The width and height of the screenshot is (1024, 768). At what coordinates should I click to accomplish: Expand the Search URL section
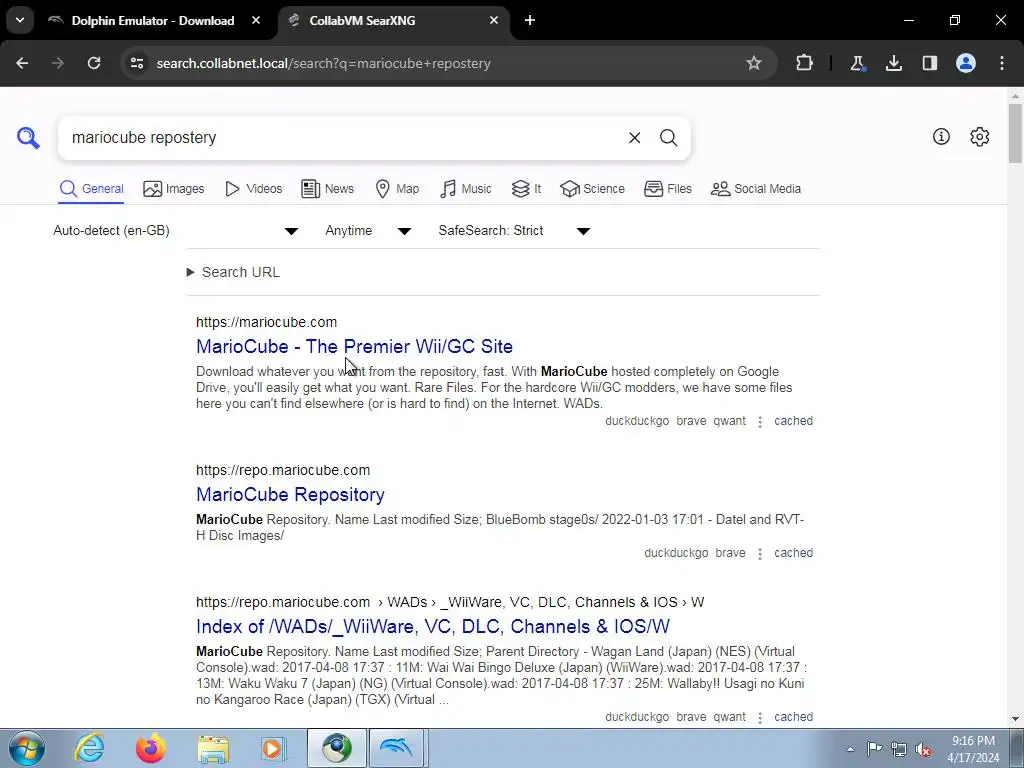tap(233, 272)
